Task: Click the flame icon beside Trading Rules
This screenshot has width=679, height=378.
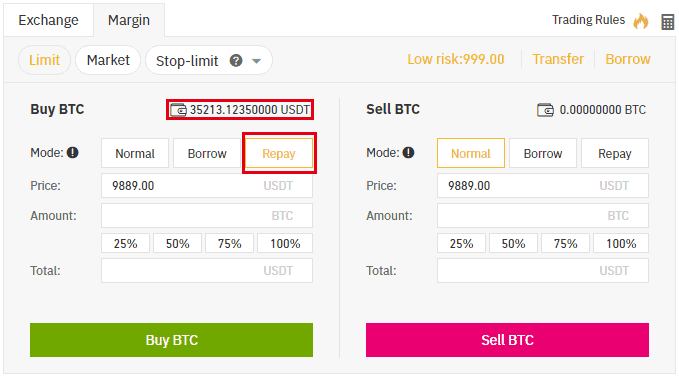Action: (x=641, y=20)
